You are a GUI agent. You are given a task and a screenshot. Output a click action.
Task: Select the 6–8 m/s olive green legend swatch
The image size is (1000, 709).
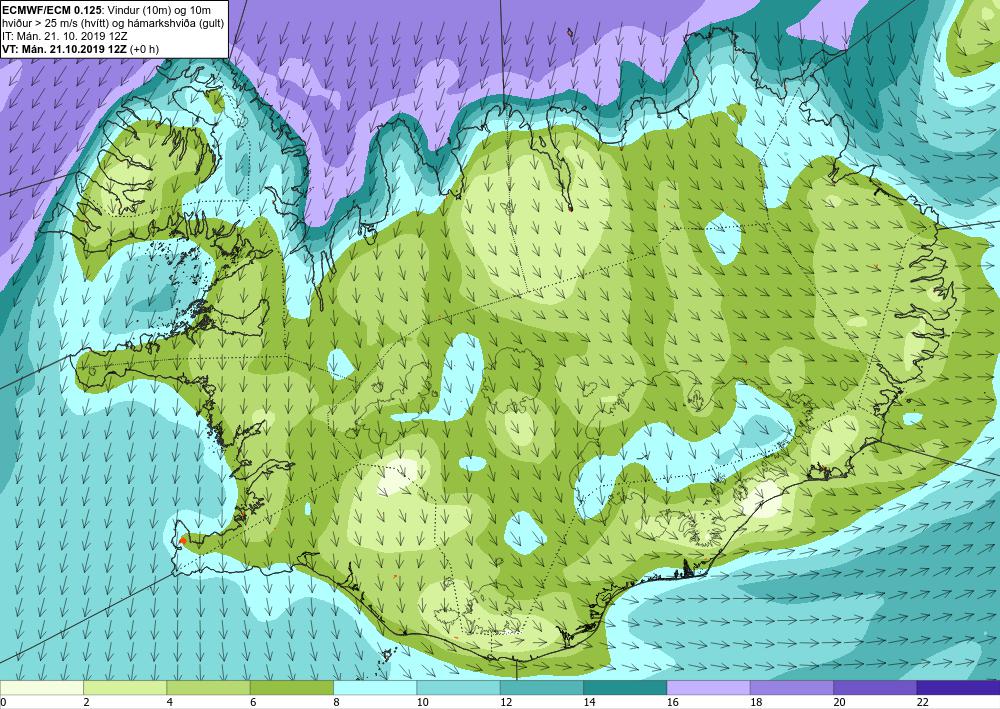[292, 688]
